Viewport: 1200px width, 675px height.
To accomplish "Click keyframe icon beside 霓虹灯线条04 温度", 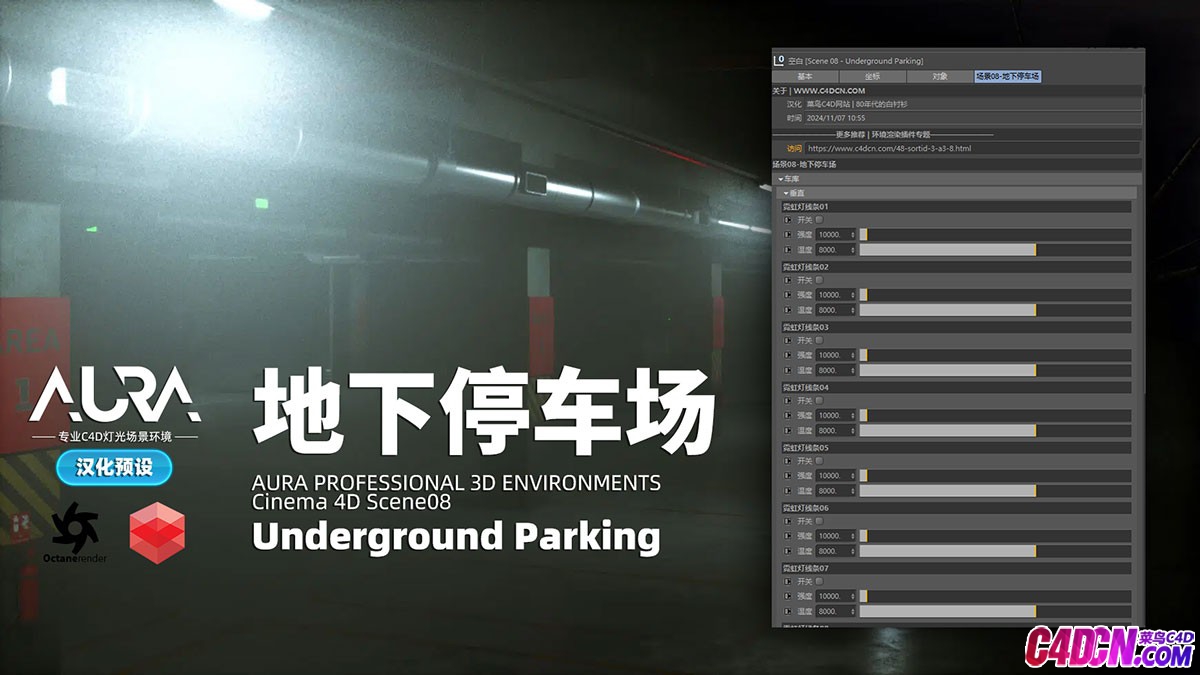I will [788, 430].
